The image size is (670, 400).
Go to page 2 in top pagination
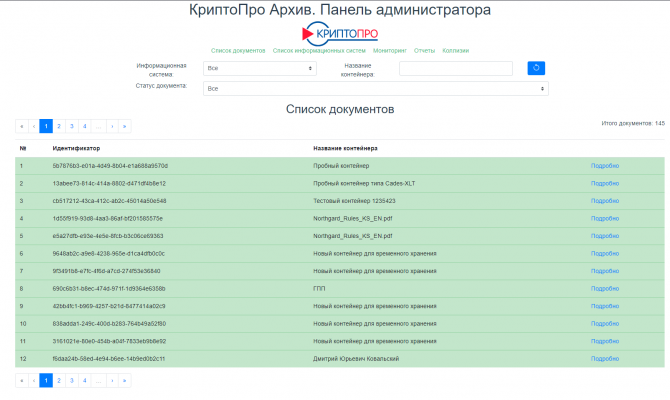pyautogui.click(x=59, y=126)
